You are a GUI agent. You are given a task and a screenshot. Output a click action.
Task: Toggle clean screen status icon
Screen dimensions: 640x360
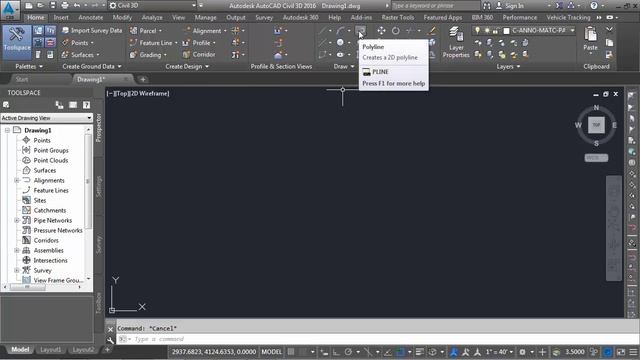point(620,352)
